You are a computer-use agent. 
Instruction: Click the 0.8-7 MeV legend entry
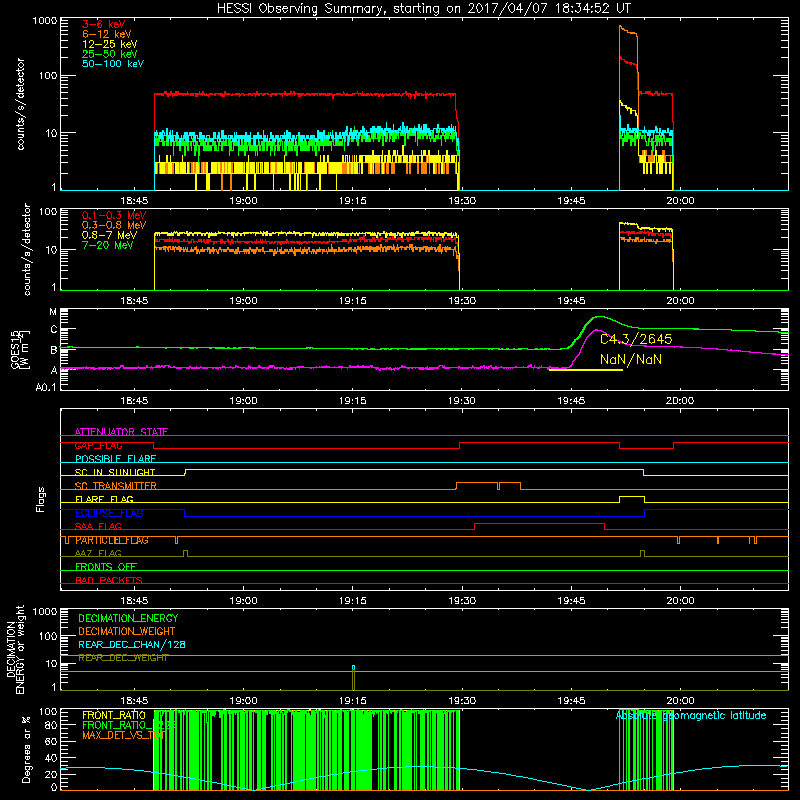point(110,235)
